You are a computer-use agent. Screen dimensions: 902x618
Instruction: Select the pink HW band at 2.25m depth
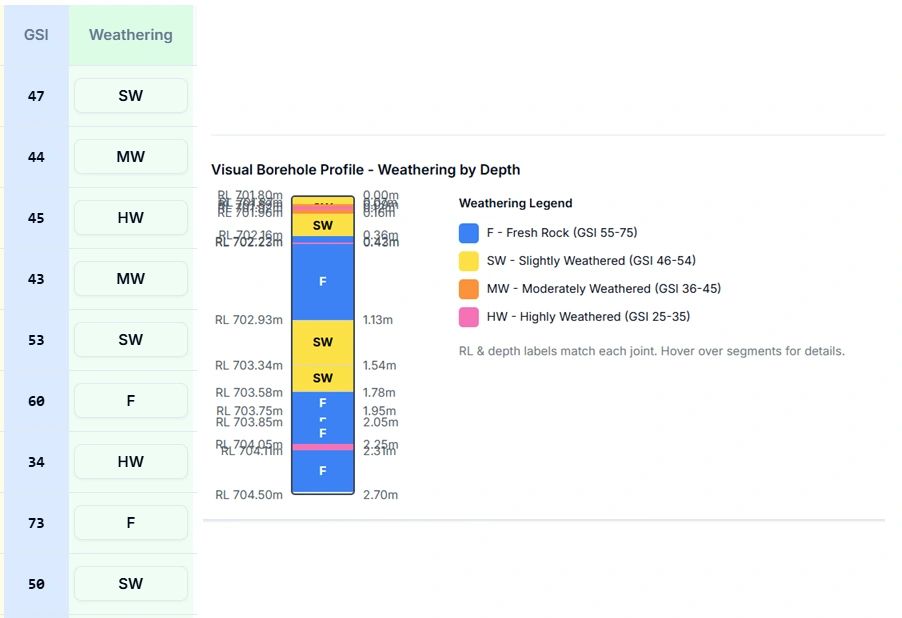pos(323,447)
